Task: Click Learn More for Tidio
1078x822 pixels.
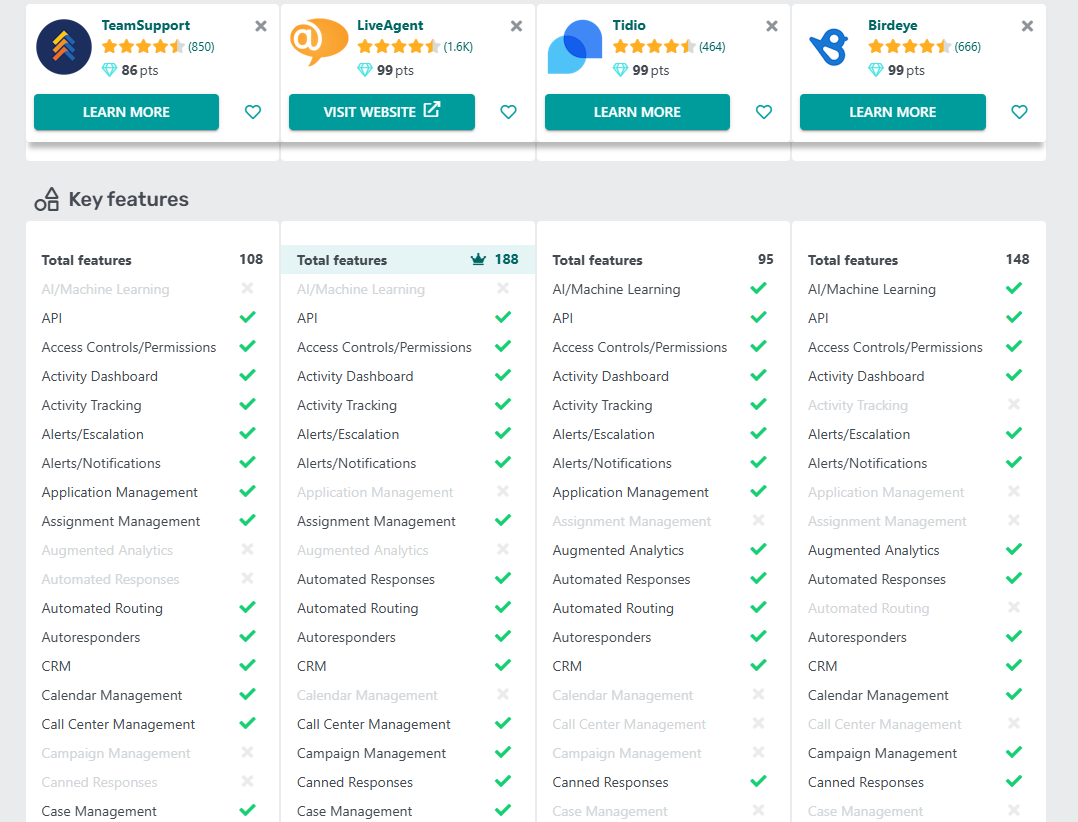Action: [x=637, y=112]
